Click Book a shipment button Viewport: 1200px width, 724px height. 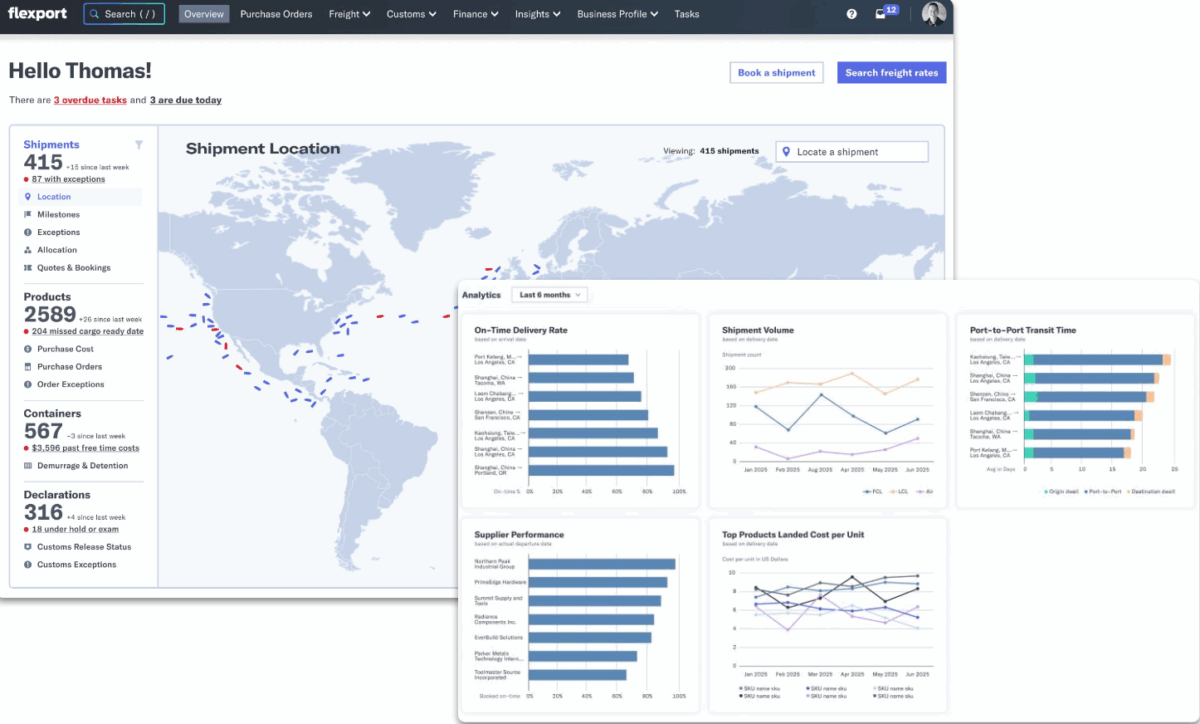(777, 72)
